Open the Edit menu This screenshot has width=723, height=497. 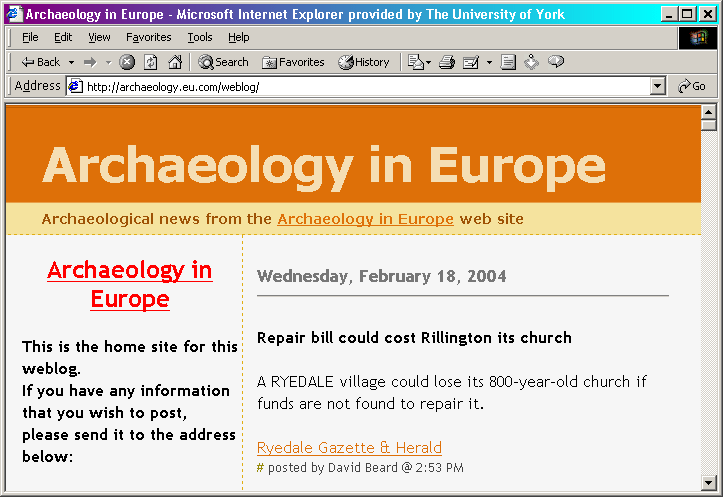click(x=63, y=37)
